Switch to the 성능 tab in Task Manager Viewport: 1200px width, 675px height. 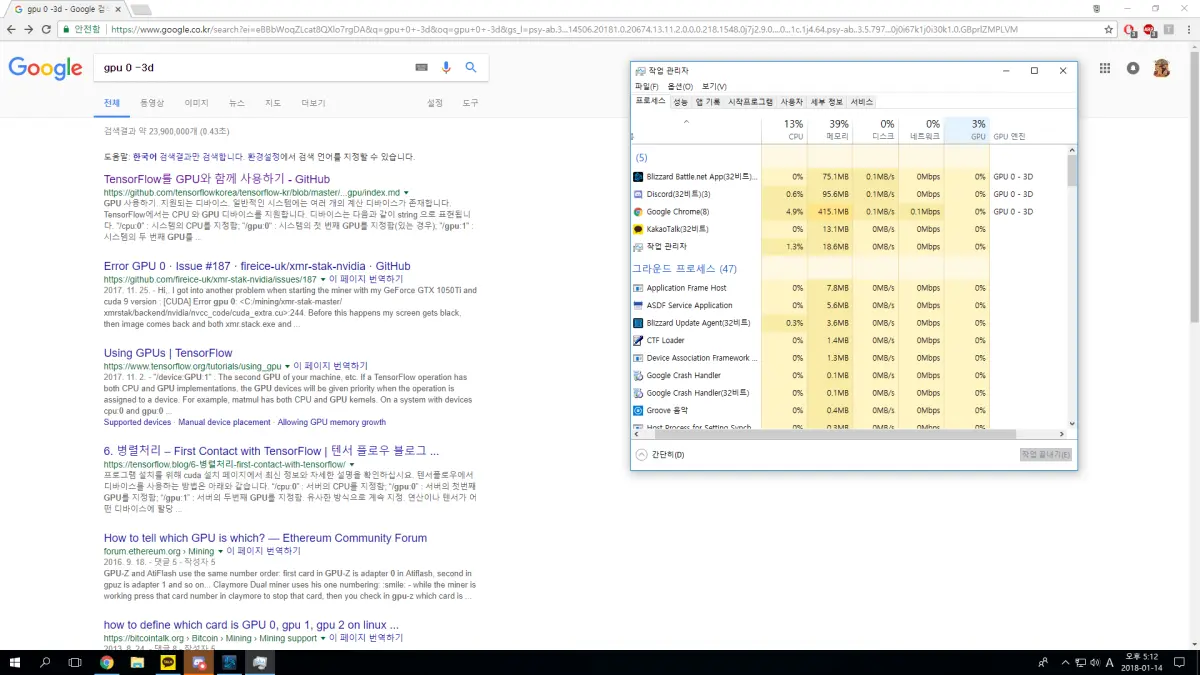pyautogui.click(x=680, y=102)
